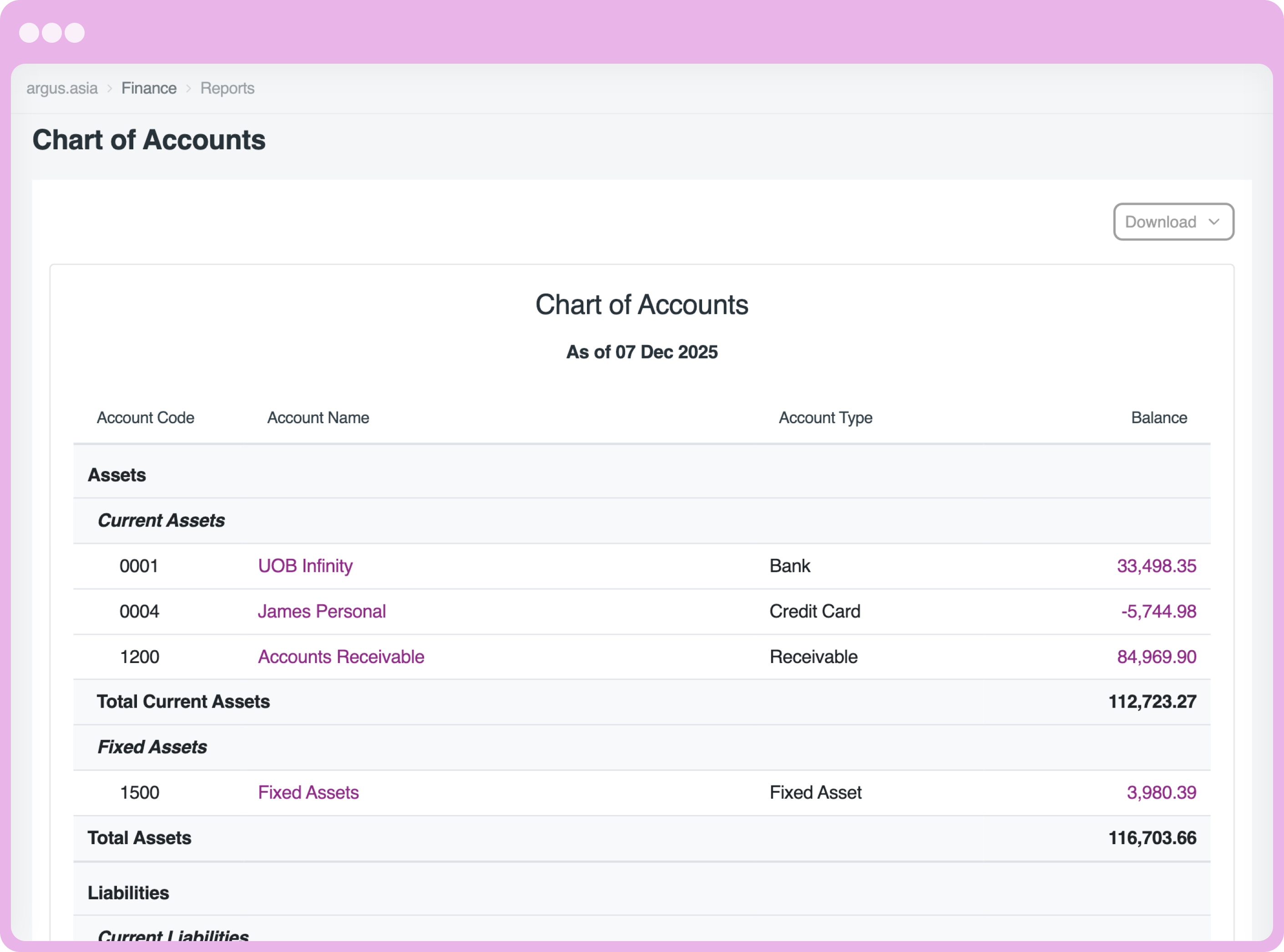Screen dimensions: 1284x952
Task: Sort by the Balance column header
Action: [x=1160, y=418]
